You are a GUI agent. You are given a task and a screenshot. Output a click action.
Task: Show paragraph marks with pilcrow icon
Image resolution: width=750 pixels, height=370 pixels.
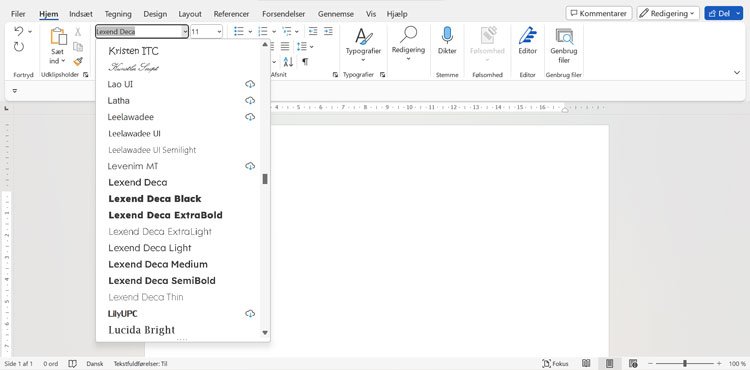pos(305,62)
